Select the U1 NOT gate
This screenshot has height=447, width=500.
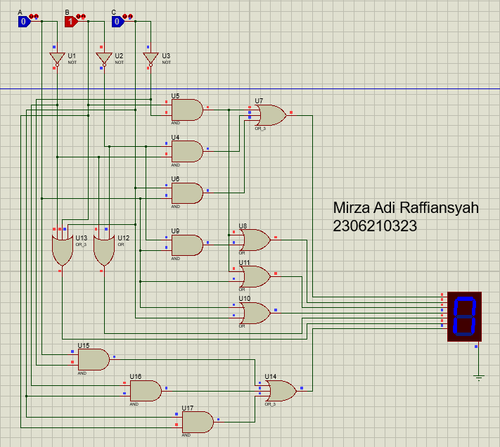click(x=57, y=59)
